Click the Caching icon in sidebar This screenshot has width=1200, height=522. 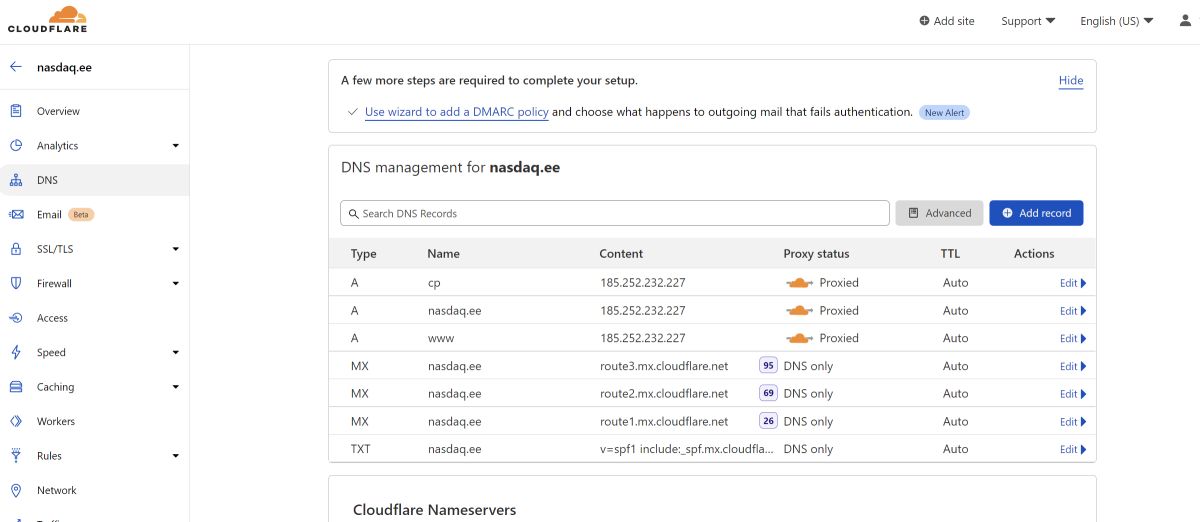pos(16,387)
